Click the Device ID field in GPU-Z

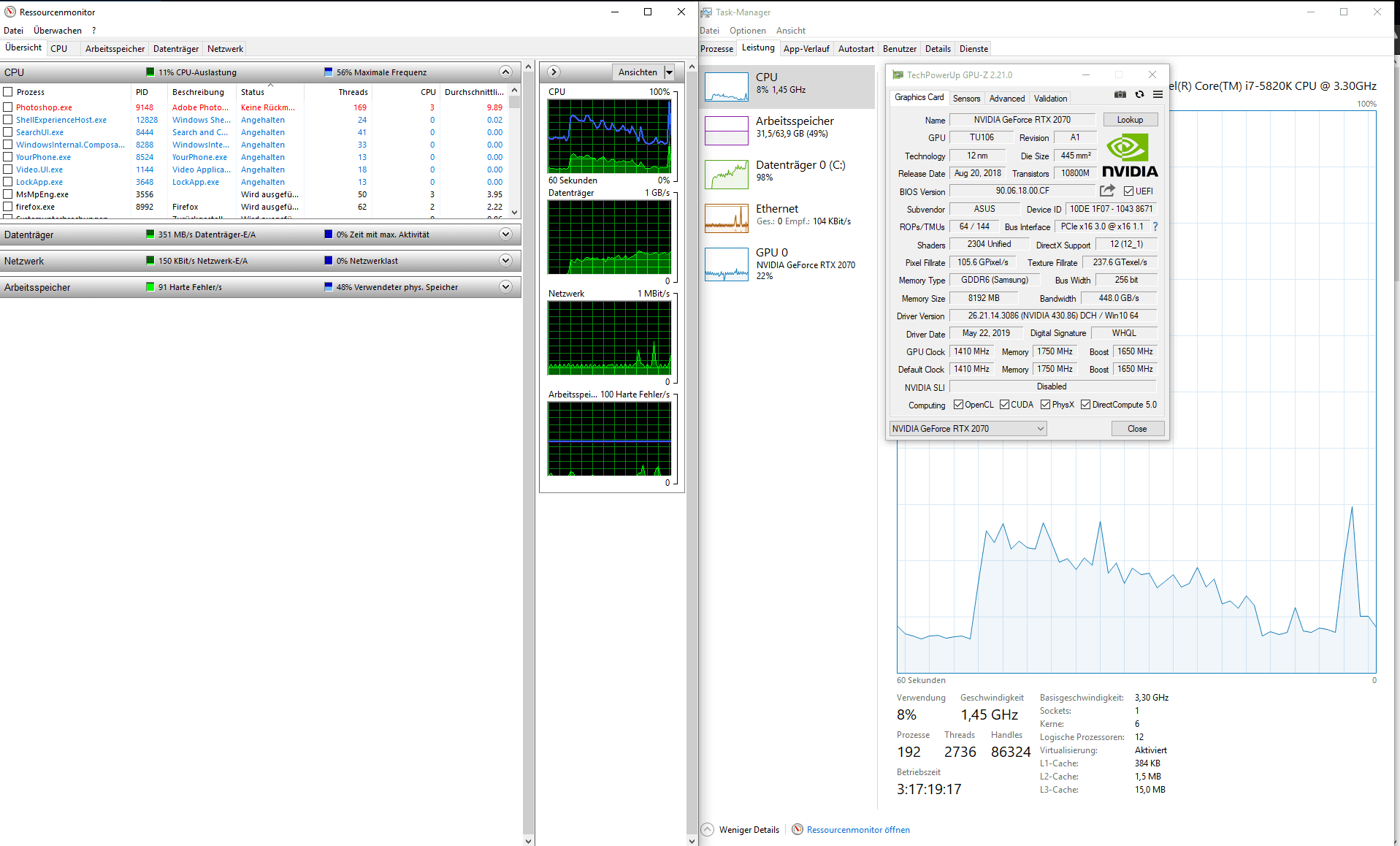pyautogui.click(x=1111, y=209)
